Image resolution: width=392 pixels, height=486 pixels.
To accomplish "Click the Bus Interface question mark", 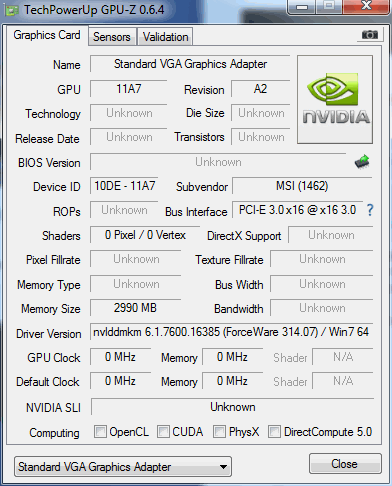I will click(370, 210).
